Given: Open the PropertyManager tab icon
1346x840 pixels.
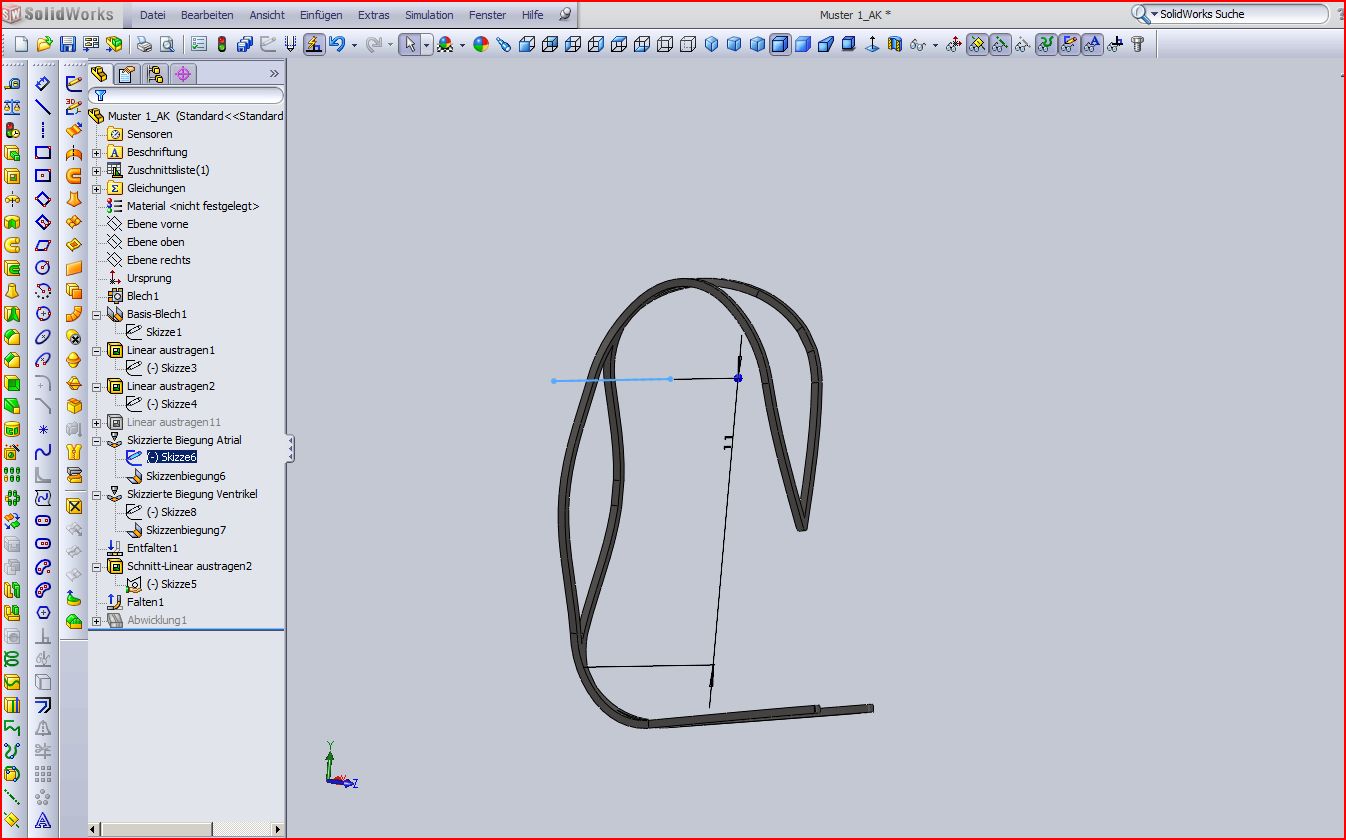Looking at the screenshot, I should [126, 74].
